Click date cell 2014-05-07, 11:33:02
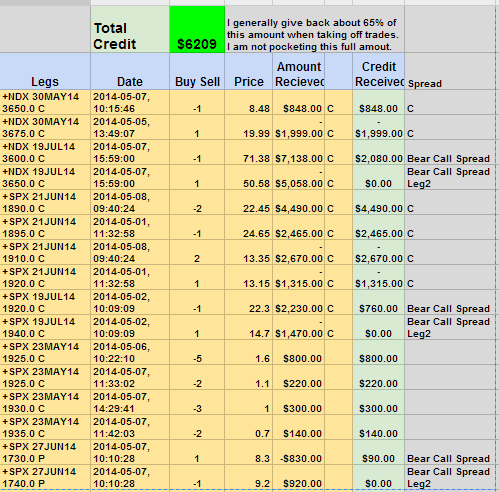This screenshot has height=492, width=499. (130, 377)
